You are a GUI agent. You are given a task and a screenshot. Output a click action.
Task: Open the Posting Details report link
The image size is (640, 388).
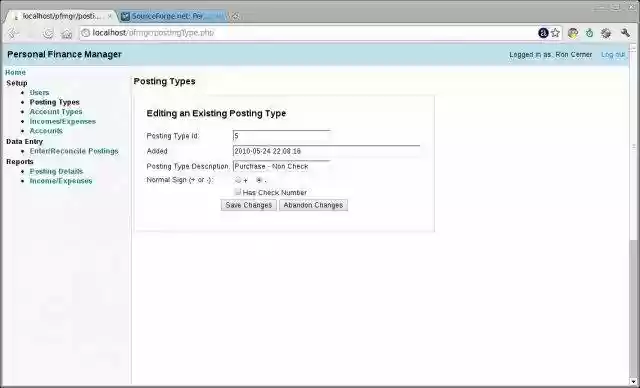pos(56,171)
